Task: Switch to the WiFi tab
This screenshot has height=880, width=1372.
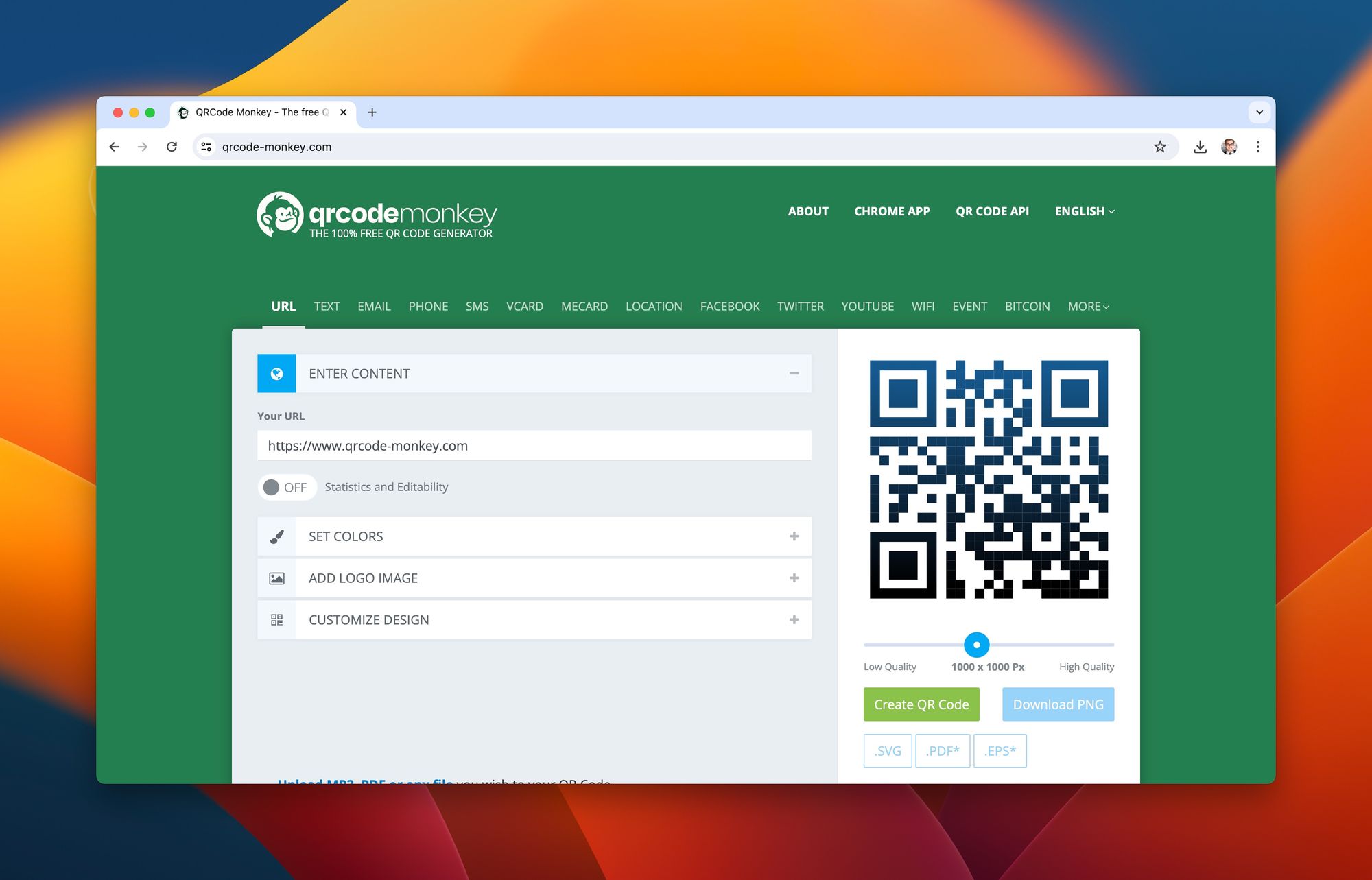Action: point(923,307)
